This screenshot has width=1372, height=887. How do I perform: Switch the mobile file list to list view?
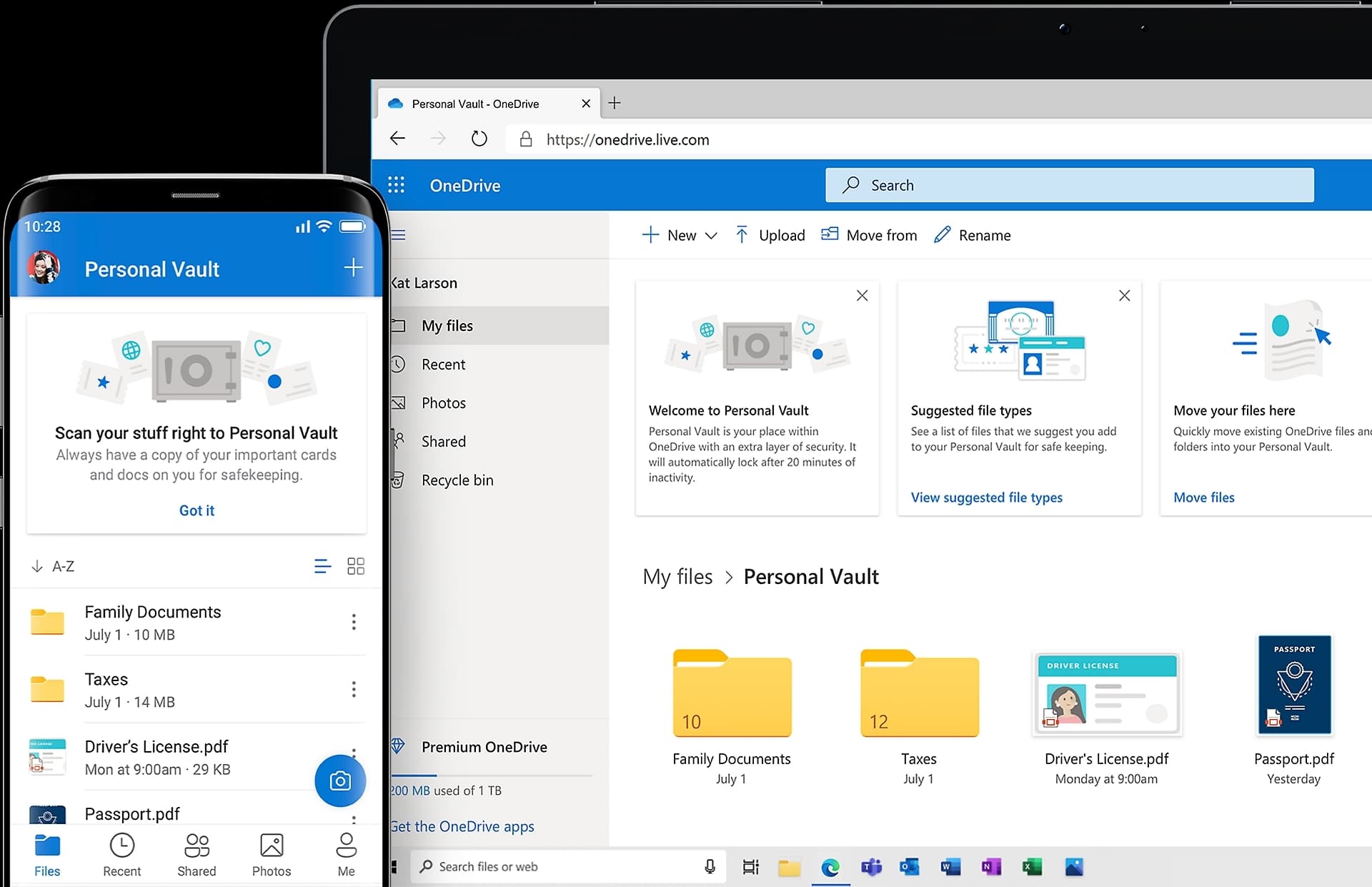point(322,565)
